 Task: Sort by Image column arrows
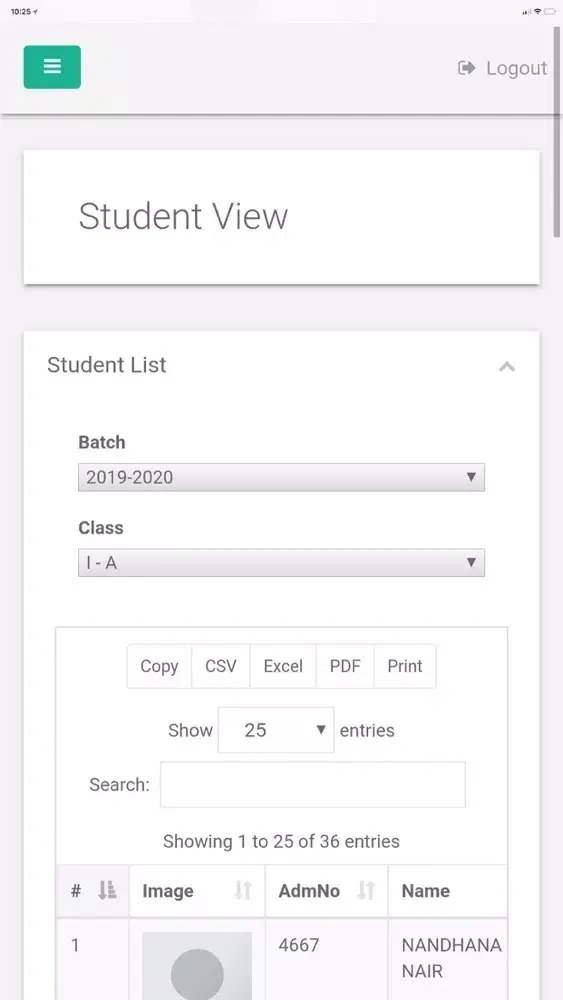click(x=243, y=890)
